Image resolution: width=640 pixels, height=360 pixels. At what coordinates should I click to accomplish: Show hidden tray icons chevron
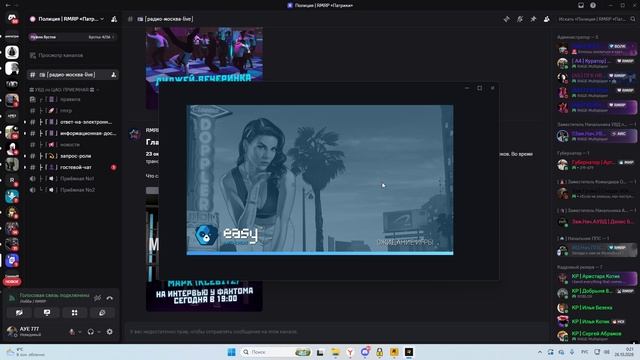pyautogui.click(x=540, y=352)
